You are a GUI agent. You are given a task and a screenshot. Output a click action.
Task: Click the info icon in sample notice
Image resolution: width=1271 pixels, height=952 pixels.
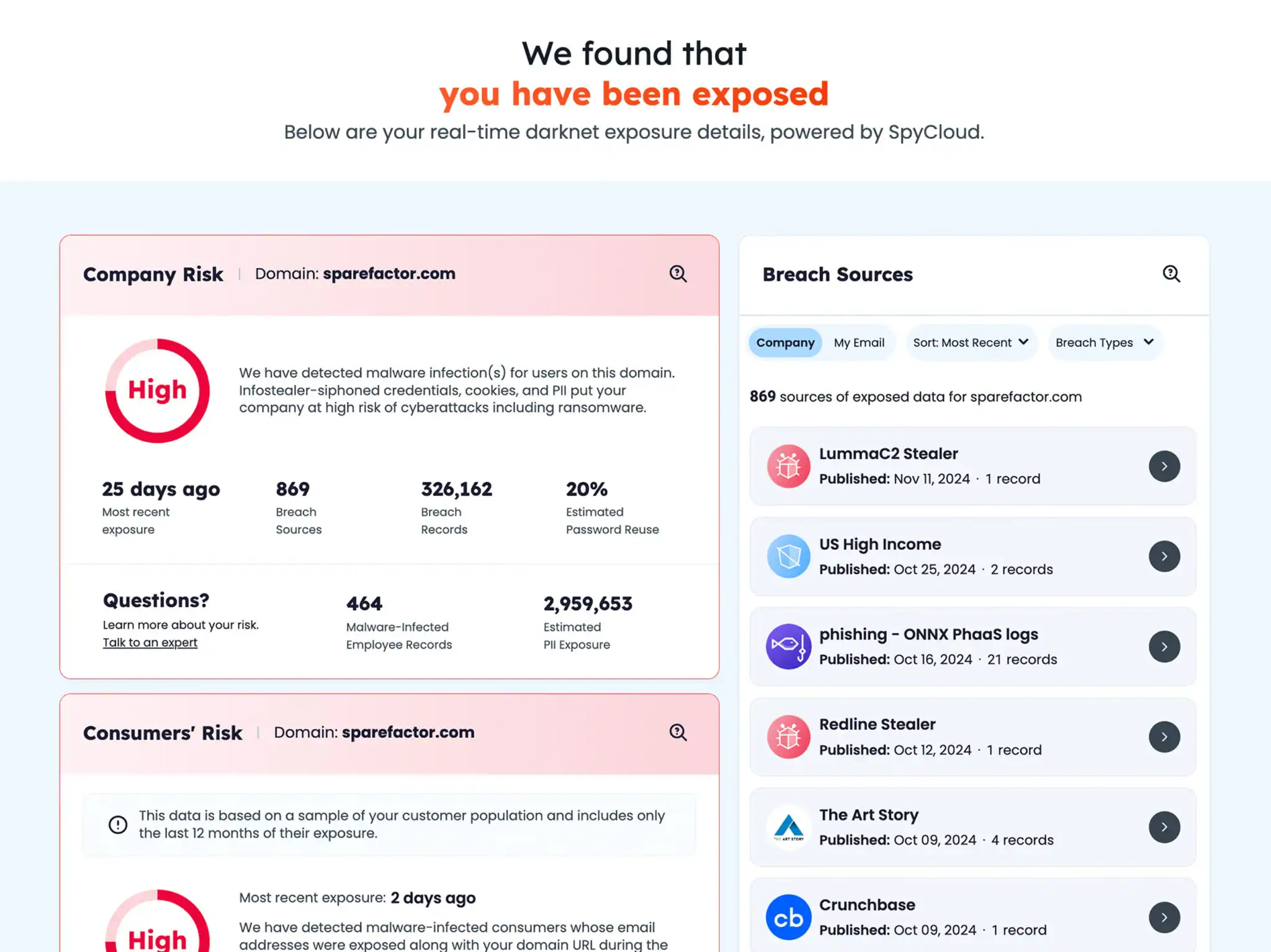pos(118,824)
